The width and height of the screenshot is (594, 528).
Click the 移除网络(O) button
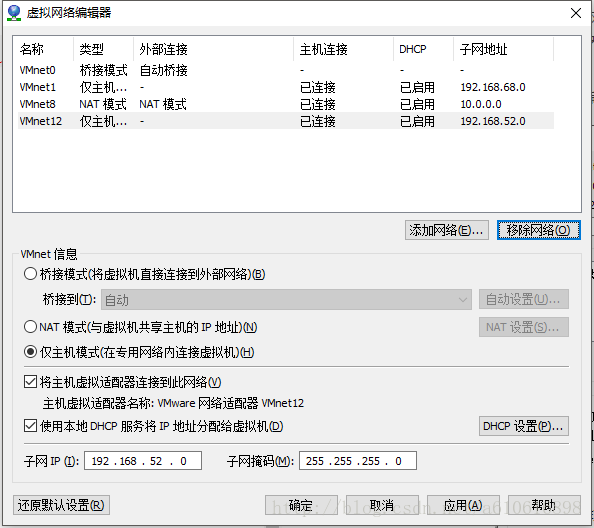538,230
